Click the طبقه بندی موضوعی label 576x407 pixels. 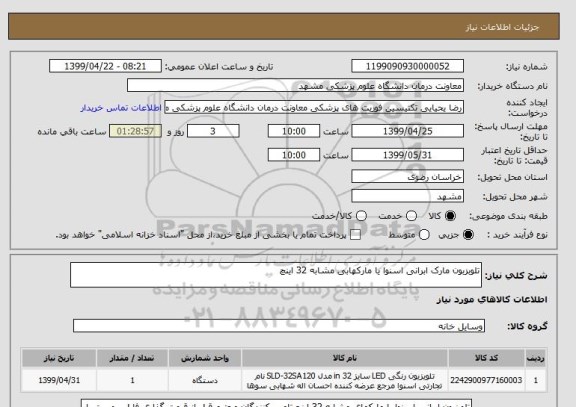[x=508, y=216]
